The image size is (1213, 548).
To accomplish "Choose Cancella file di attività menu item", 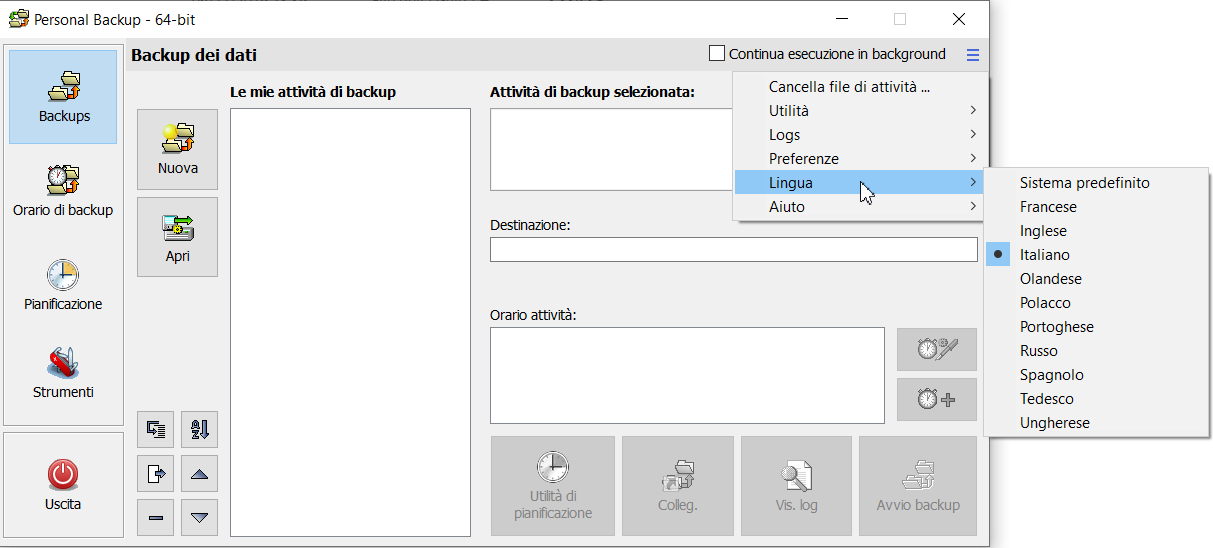I will click(860, 87).
